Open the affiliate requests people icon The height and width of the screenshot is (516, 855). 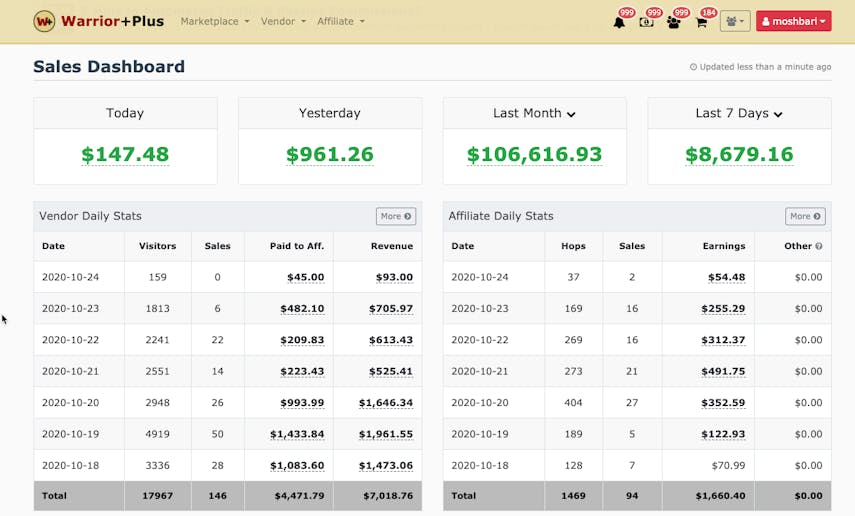[x=673, y=22]
